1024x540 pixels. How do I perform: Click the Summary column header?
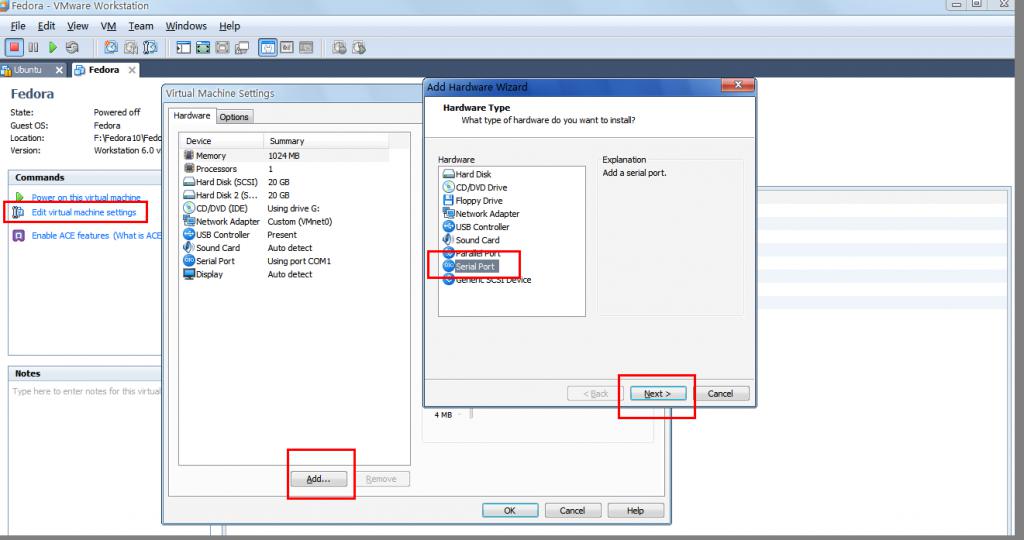(x=326, y=141)
